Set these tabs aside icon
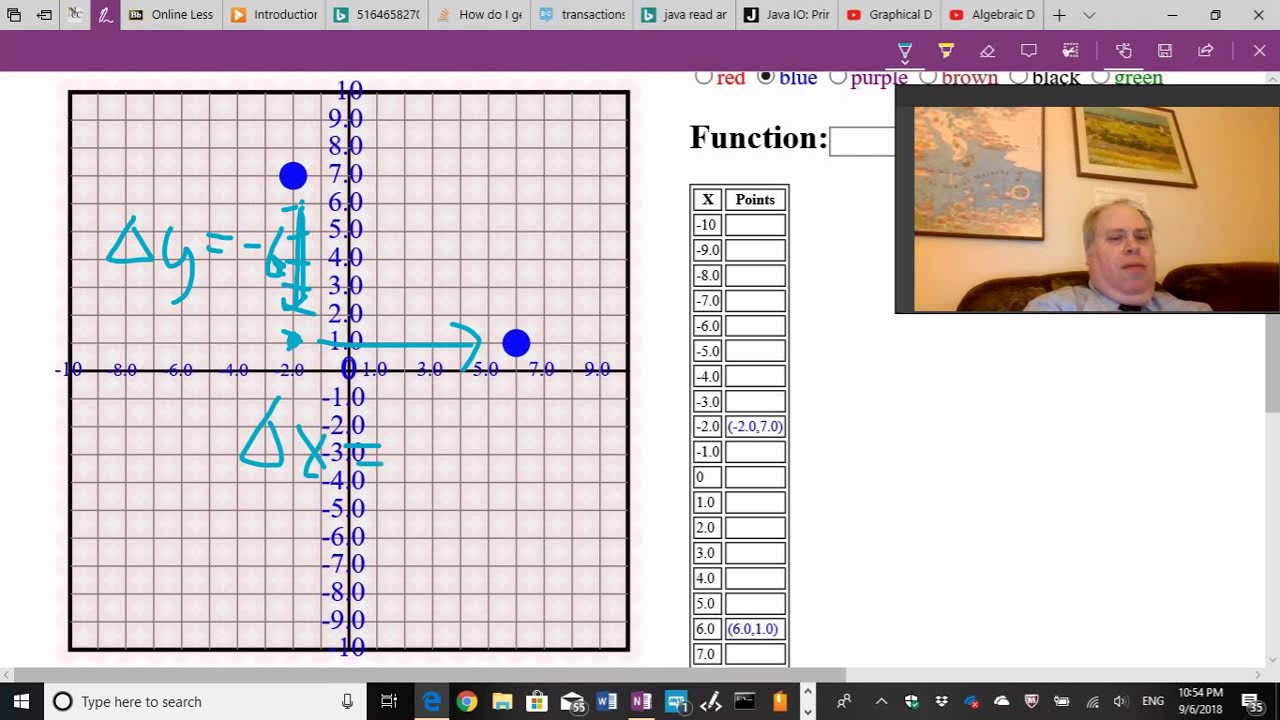1280x720 pixels. [x=45, y=15]
